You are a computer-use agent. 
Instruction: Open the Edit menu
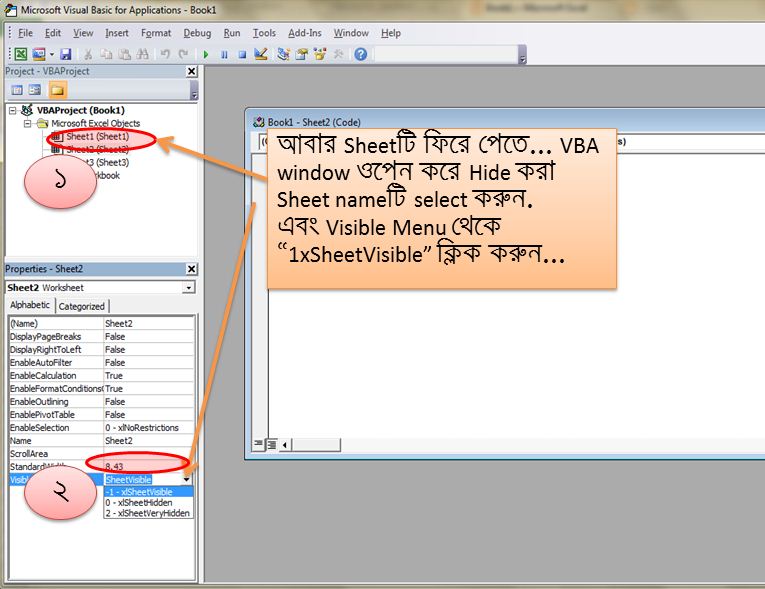point(53,33)
